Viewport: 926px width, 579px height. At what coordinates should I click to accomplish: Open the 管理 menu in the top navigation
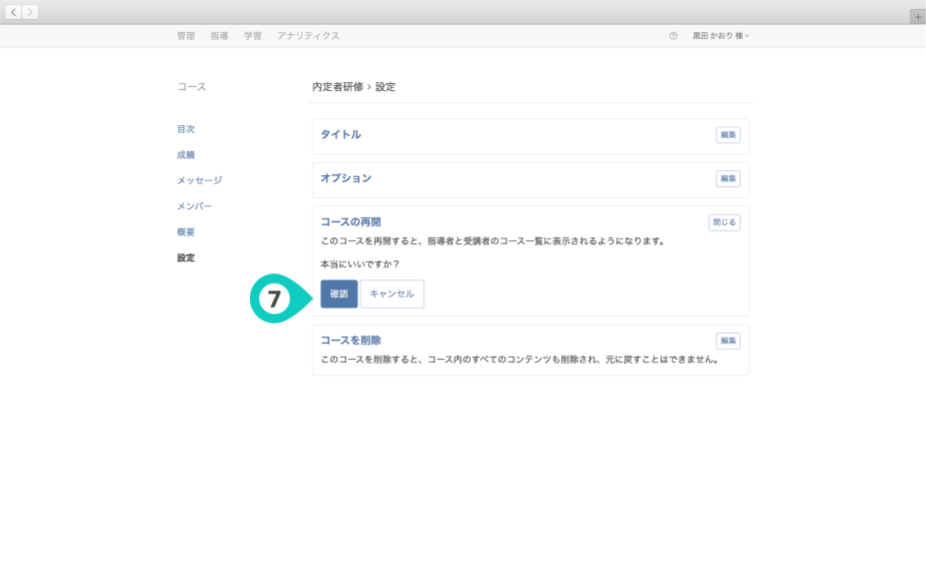coord(186,36)
